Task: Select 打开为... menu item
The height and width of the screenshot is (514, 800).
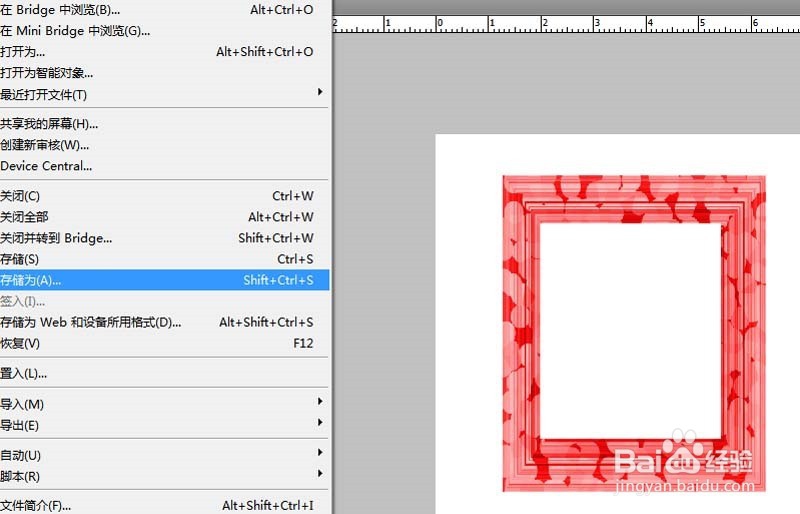Action: coord(164,52)
